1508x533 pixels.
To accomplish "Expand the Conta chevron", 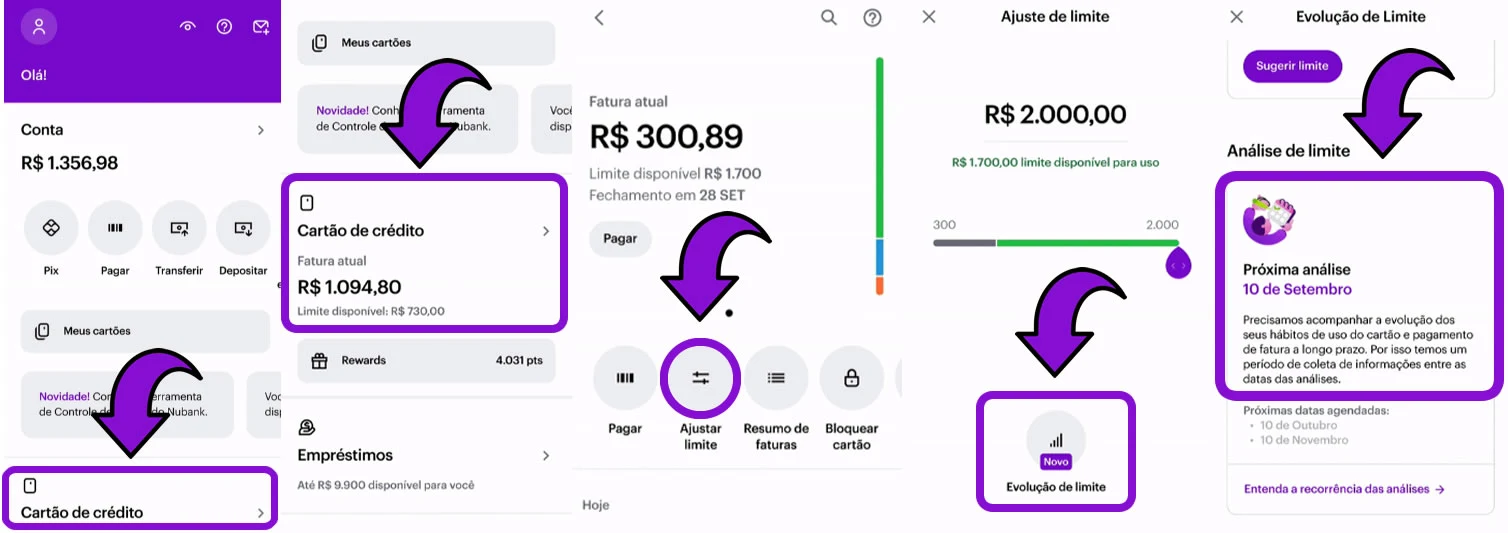I will pos(261,130).
